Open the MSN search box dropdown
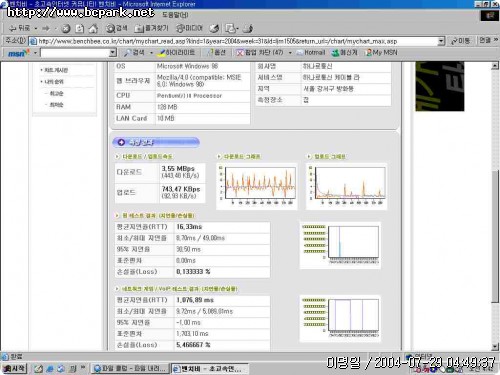 113,53
